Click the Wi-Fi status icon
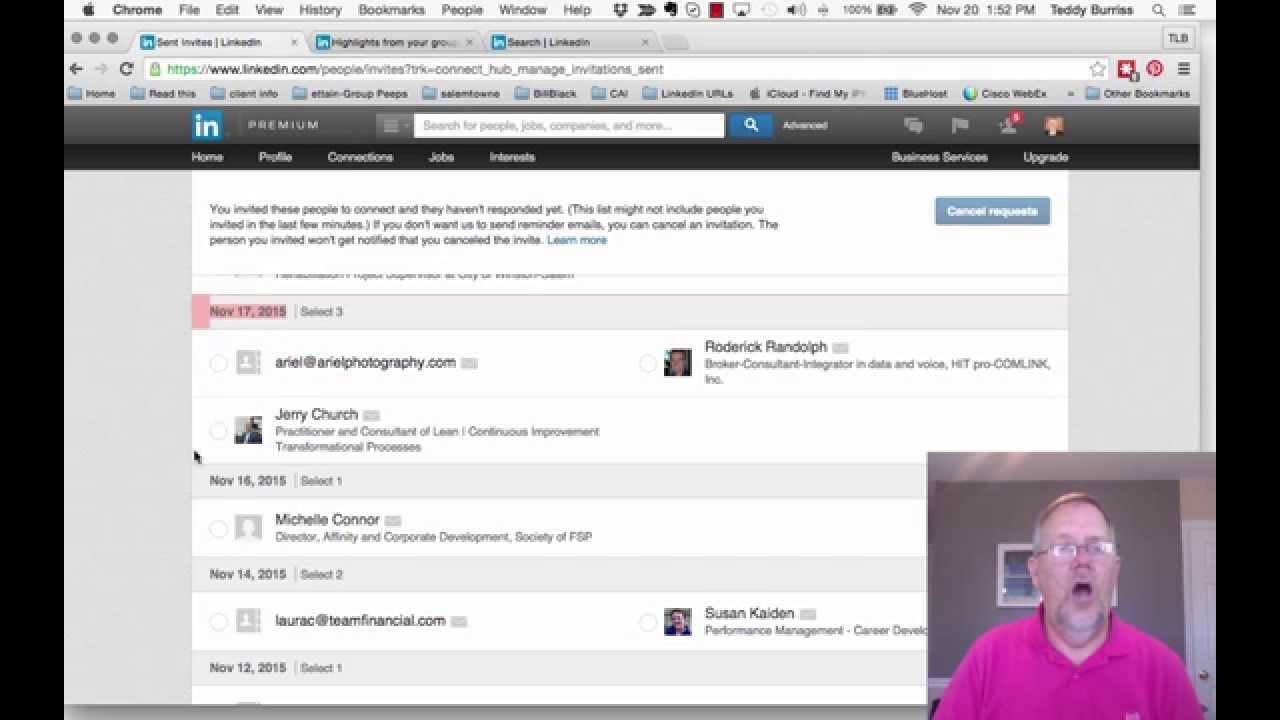This screenshot has height=720, width=1280. tap(917, 10)
